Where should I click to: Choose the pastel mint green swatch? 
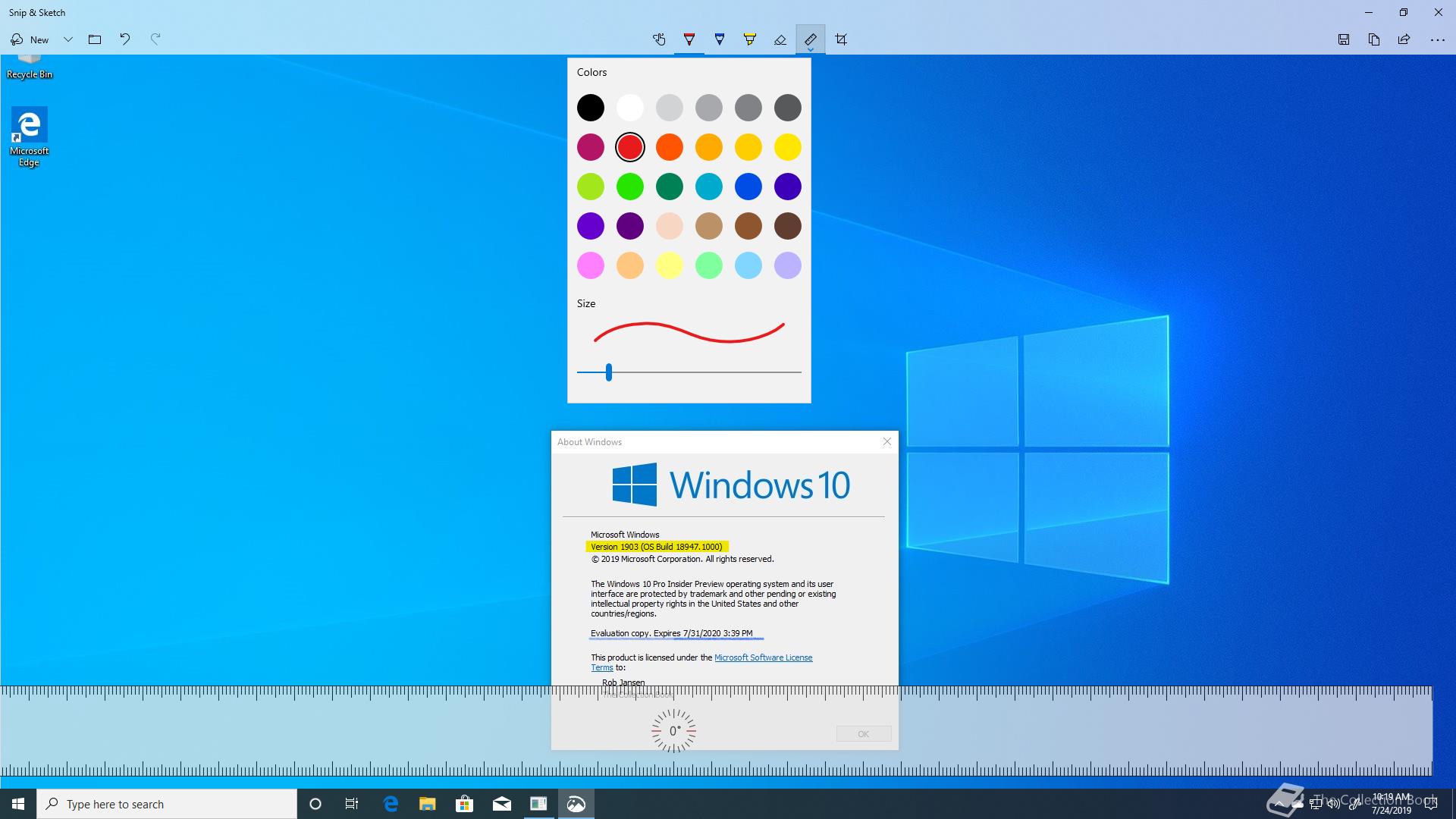709,265
